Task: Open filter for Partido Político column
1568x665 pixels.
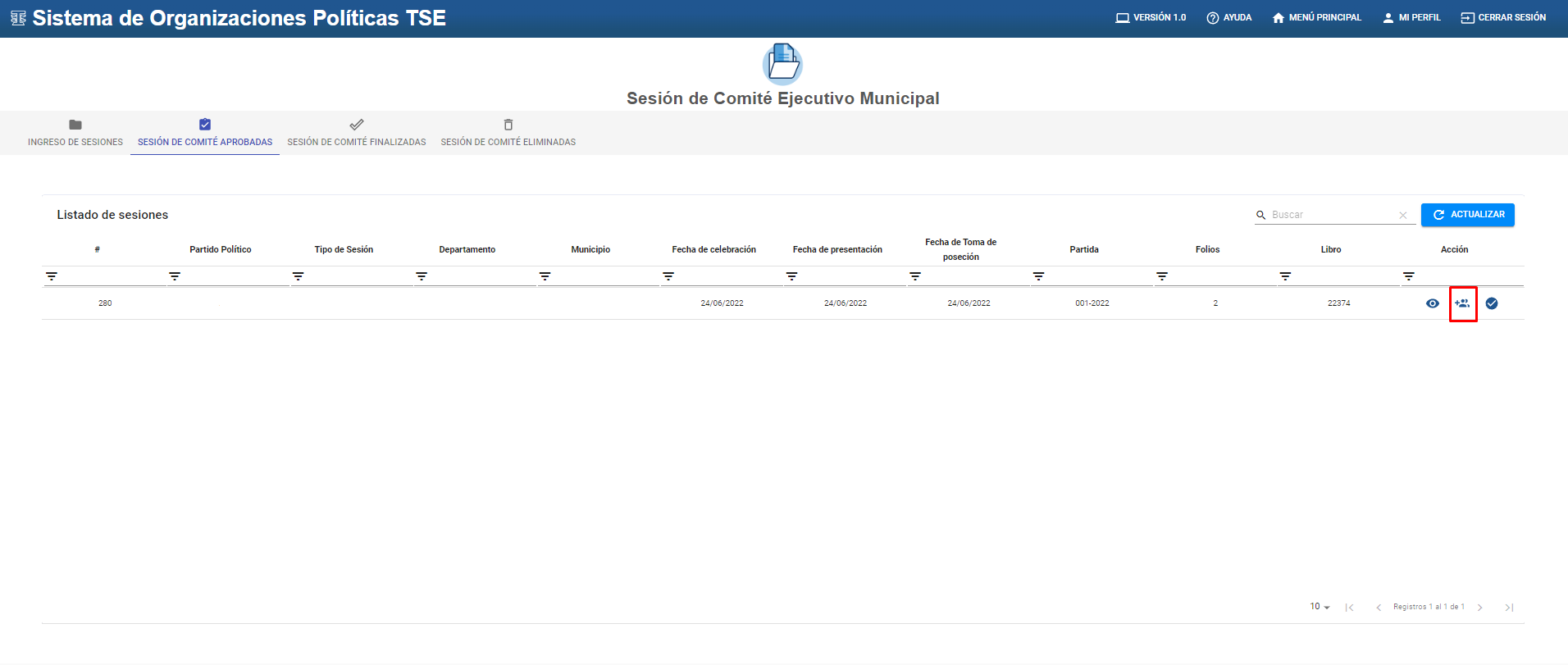Action: (175, 276)
